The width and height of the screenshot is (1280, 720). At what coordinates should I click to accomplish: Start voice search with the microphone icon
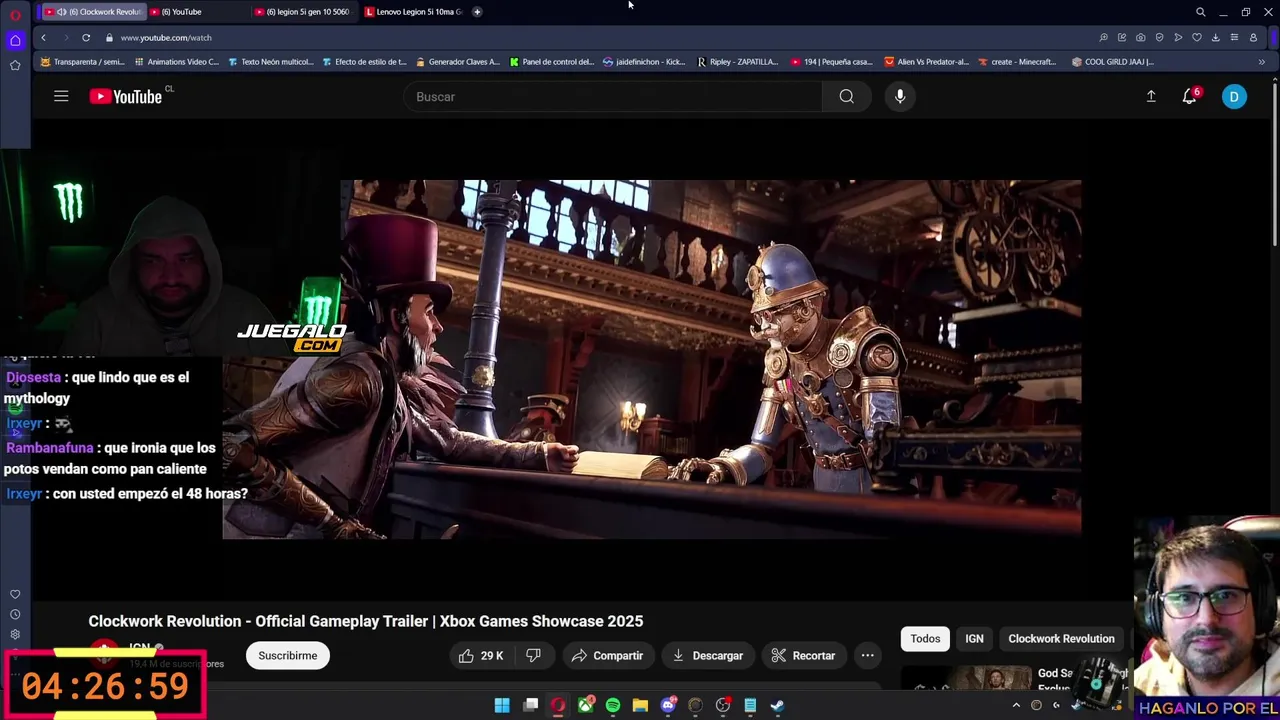point(900,96)
